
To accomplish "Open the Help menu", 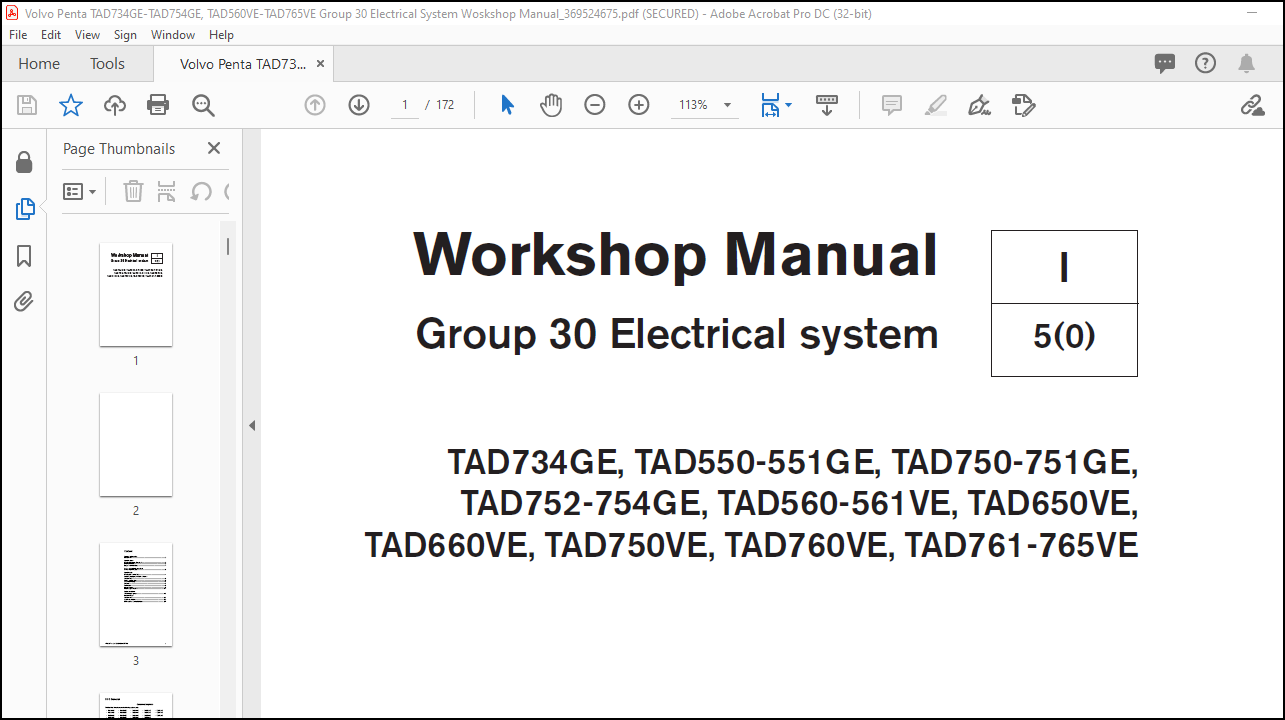I will click(x=221, y=34).
